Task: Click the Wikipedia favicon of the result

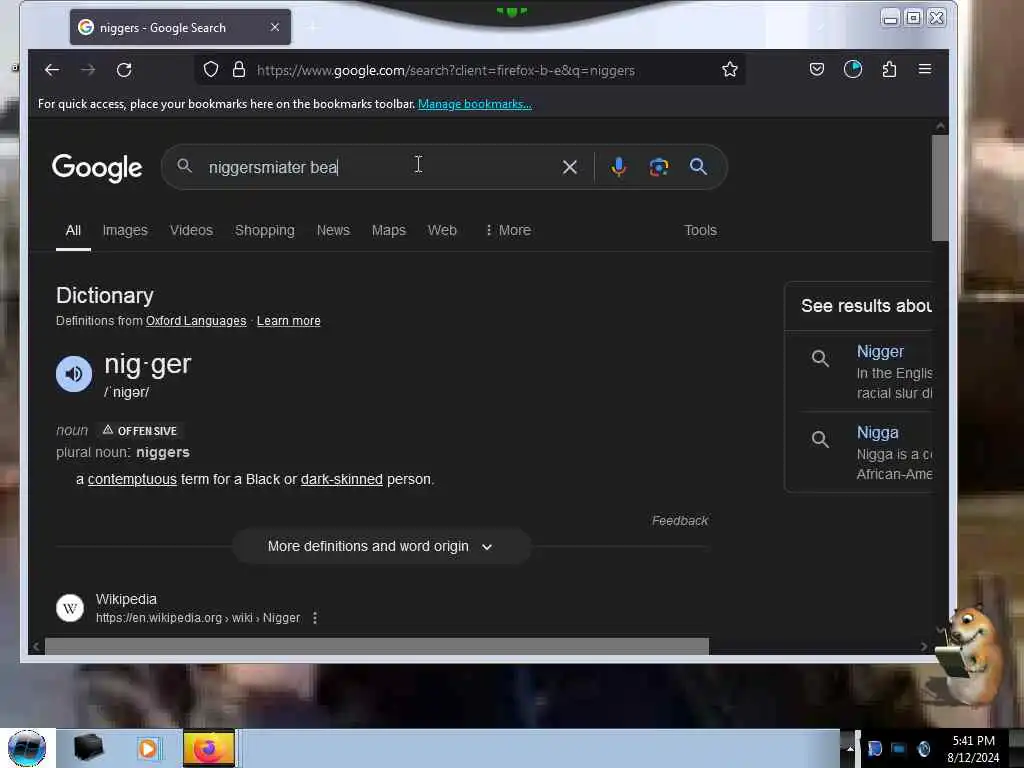Action: point(70,608)
